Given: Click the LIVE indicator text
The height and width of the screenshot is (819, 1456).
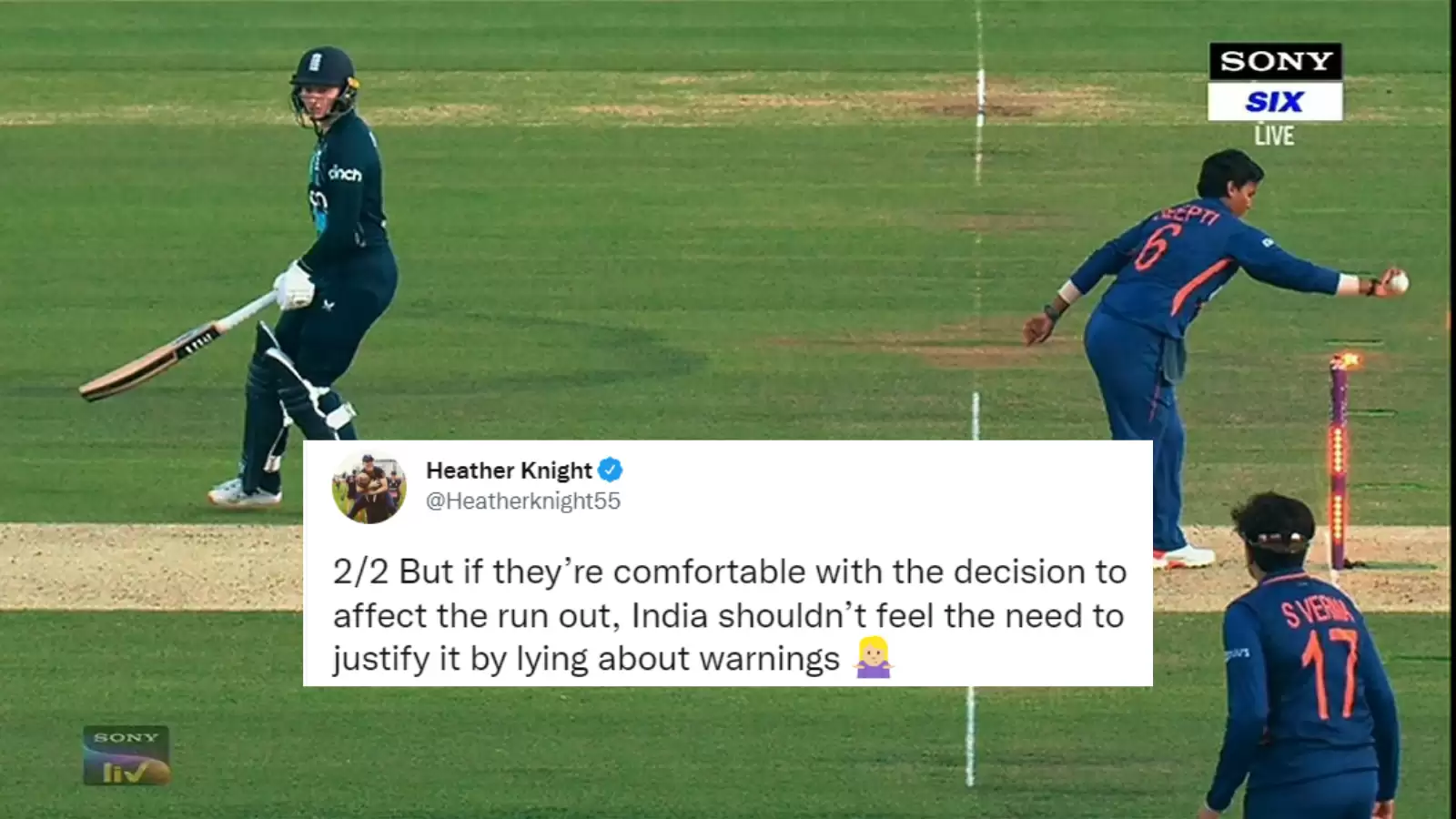Looking at the screenshot, I should click(x=1274, y=136).
